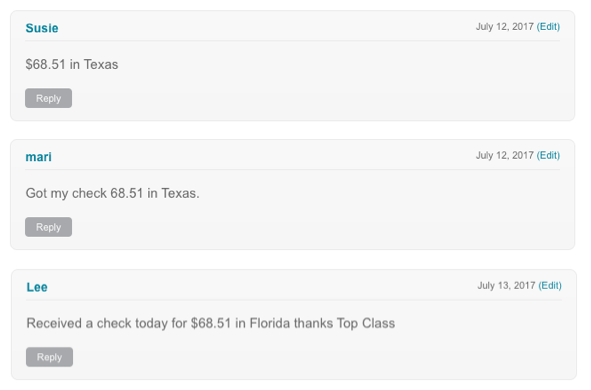This screenshot has width=591, height=390.
Task: Click the divider line under Susie's name
Action: point(292,41)
